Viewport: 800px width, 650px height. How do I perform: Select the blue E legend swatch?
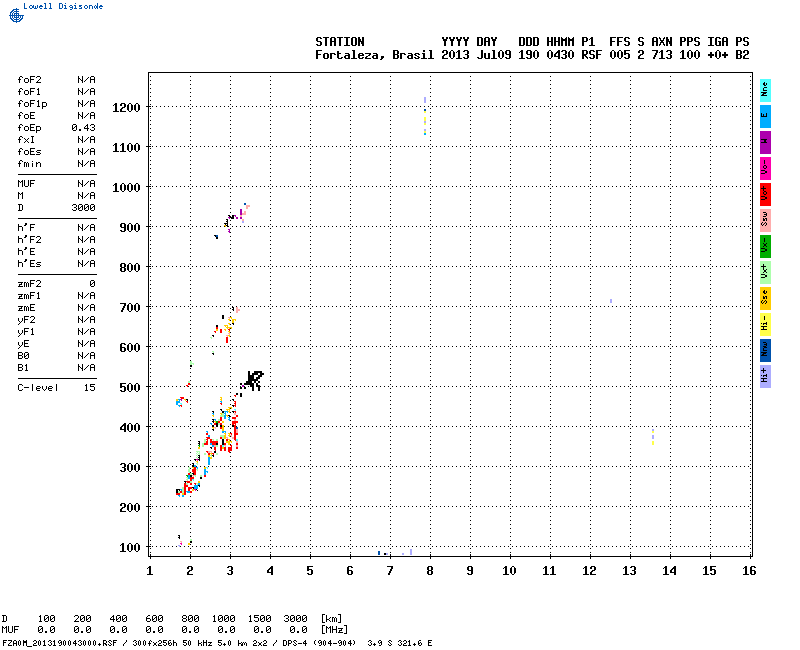[x=765, y=116]
